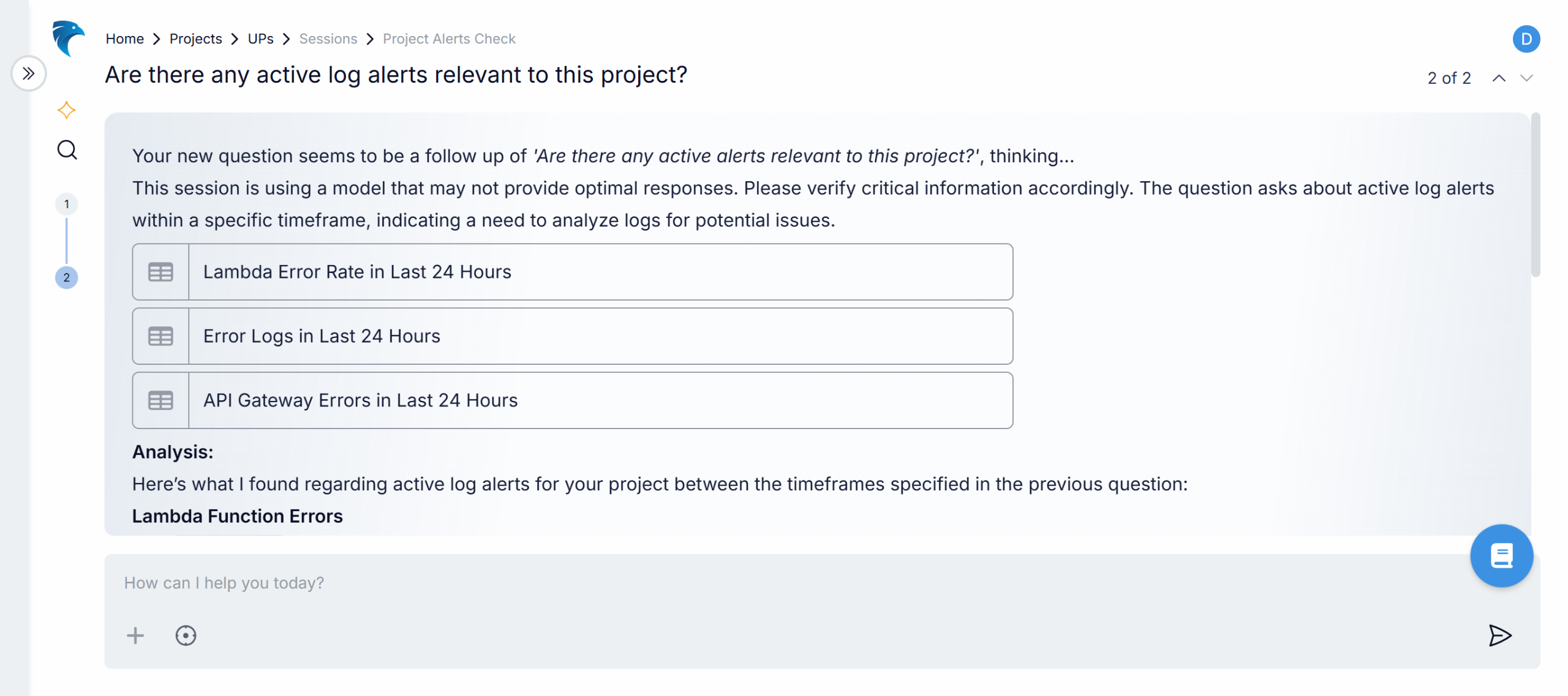This screenshot has width=1568, height=696.
Task: Go to previous question with up chevron
Action: tap(1499, 78)
